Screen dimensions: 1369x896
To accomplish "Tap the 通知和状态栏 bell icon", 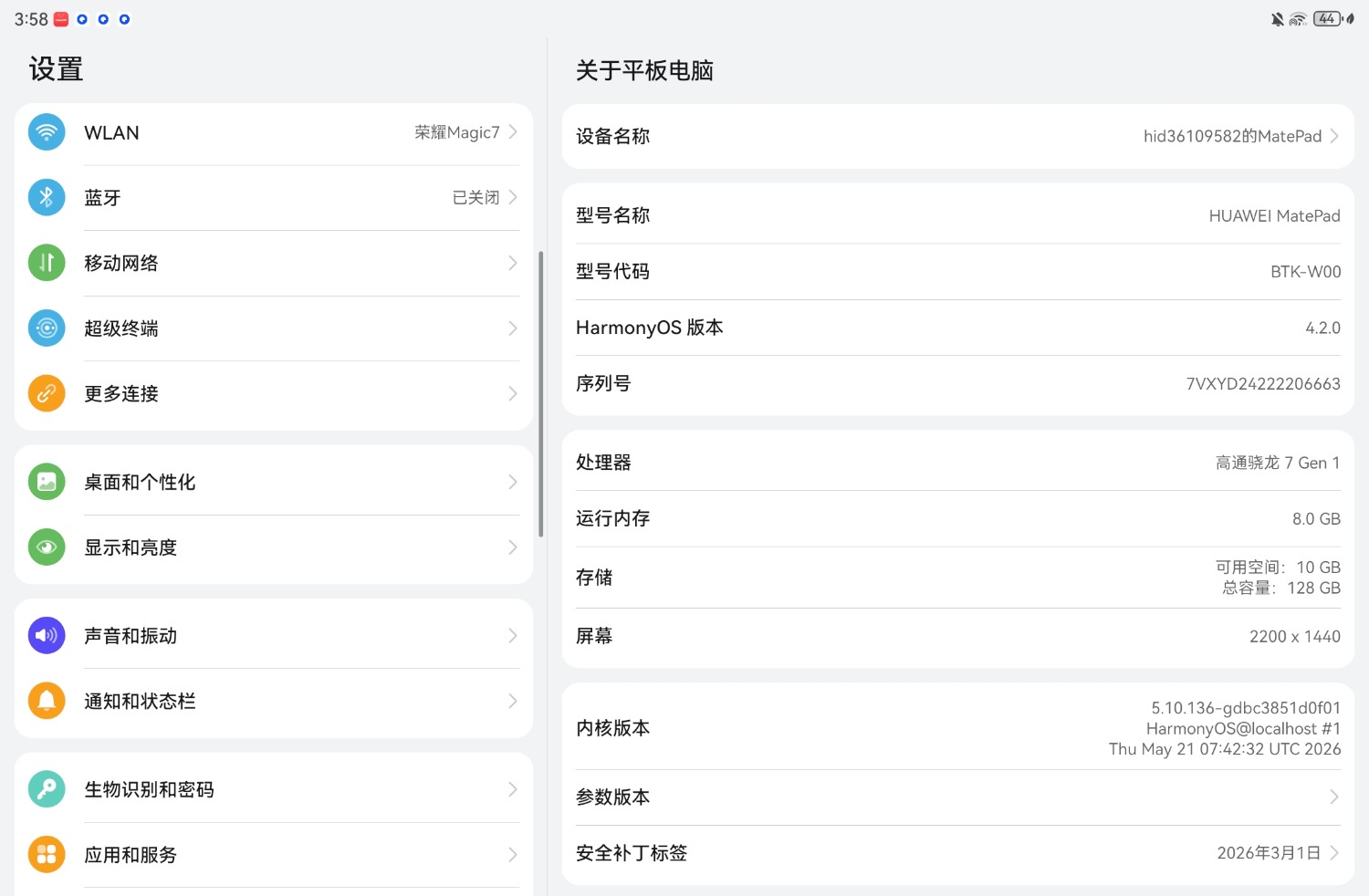I will [47, 701].
